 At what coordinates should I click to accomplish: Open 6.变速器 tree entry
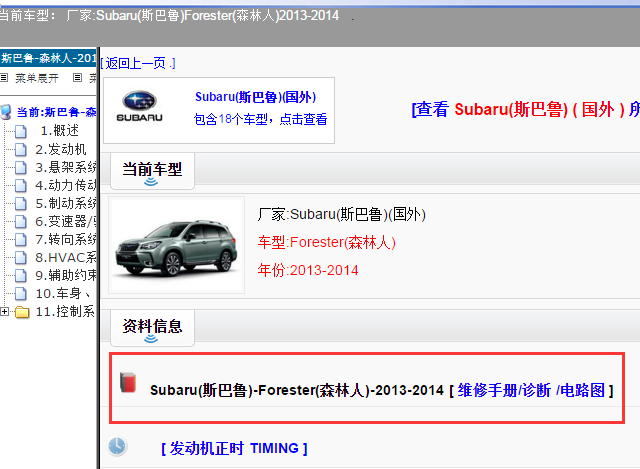click(66, 221)
